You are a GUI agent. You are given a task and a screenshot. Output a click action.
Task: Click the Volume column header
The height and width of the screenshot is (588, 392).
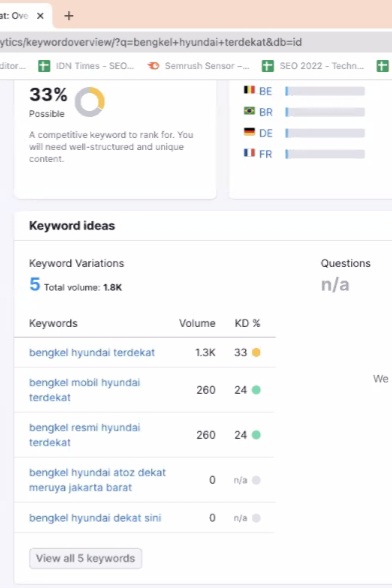pos(197,323)
